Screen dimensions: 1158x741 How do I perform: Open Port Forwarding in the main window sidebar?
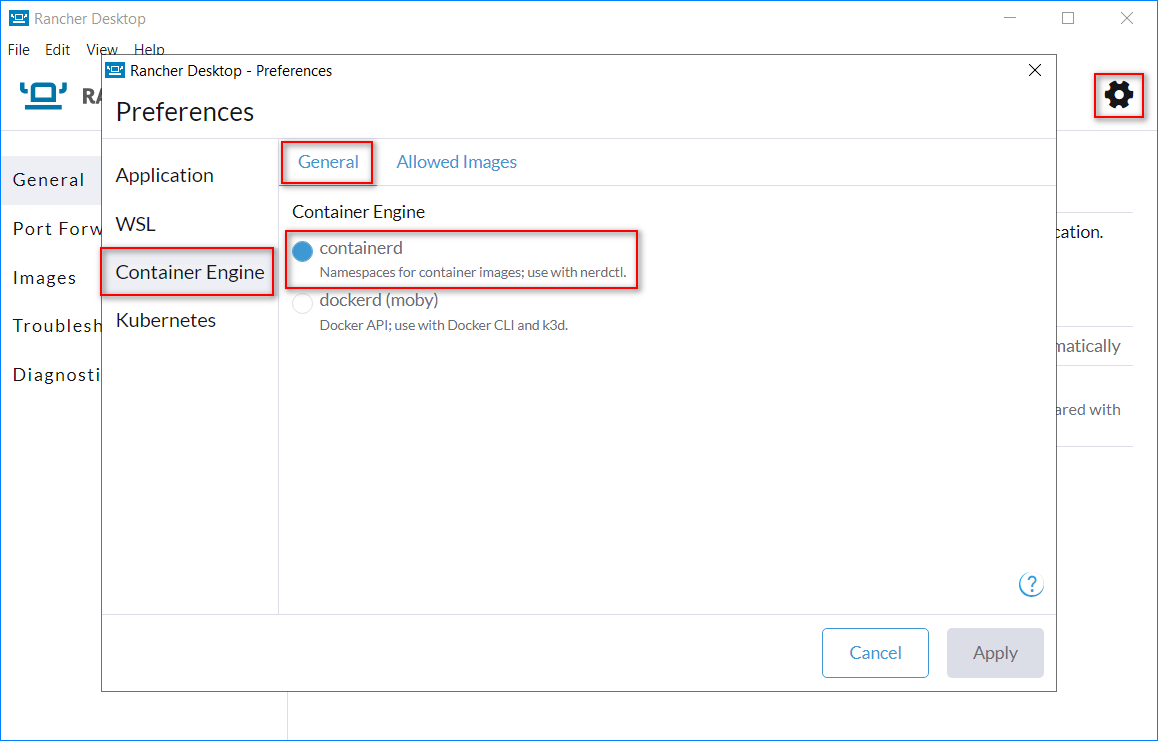point(57,229)
